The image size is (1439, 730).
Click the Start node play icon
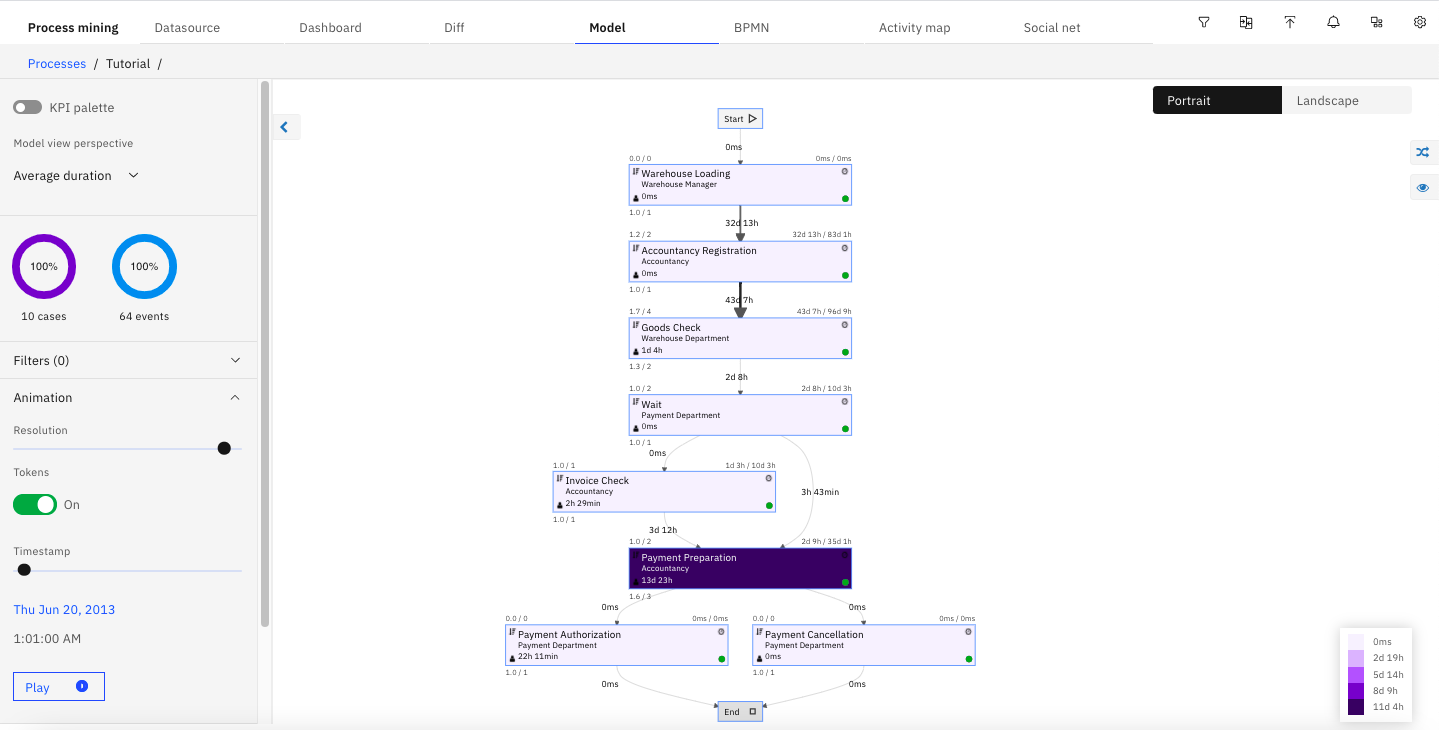click(x=753, y=119)
